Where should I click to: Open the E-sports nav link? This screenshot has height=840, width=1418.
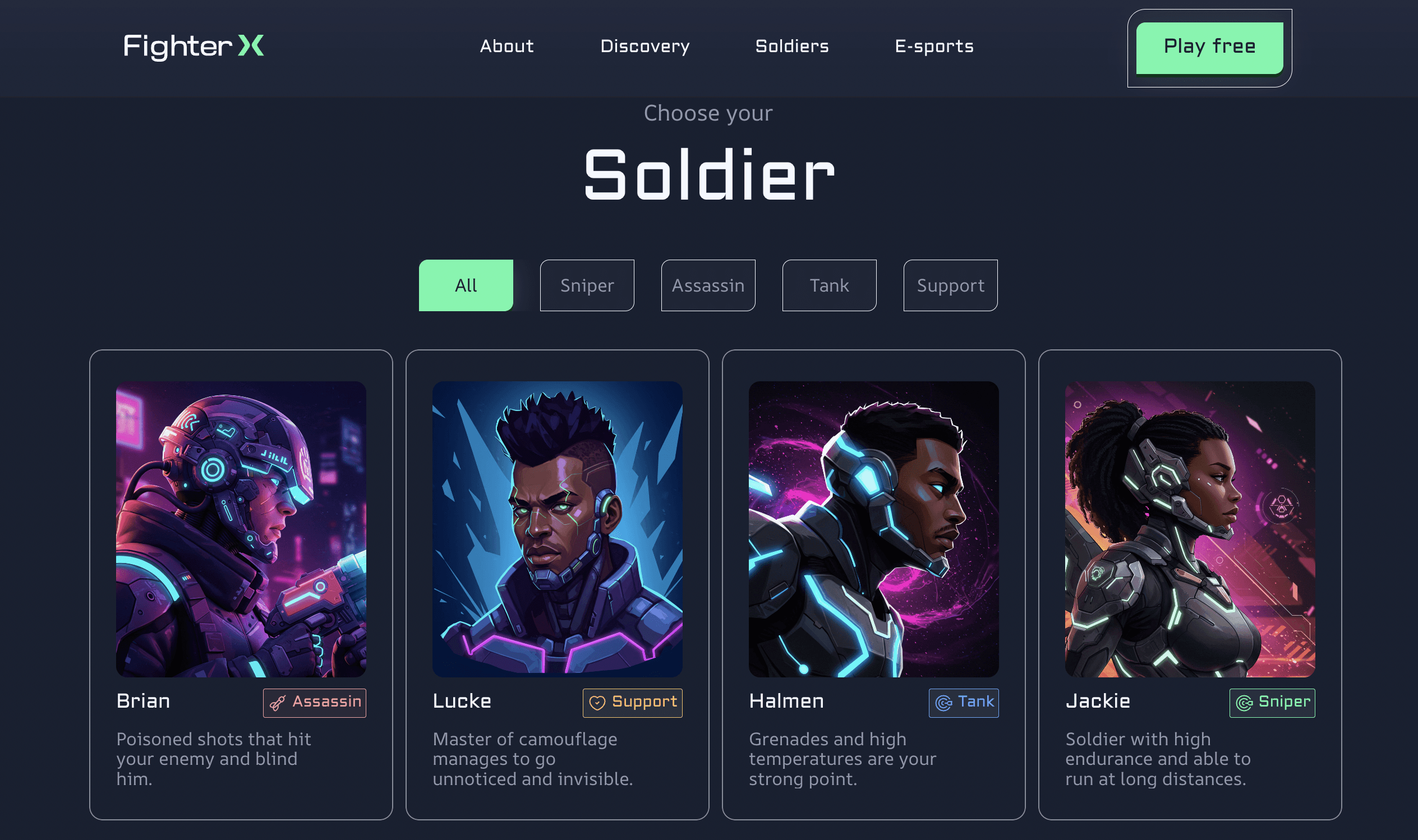(934, 47)
